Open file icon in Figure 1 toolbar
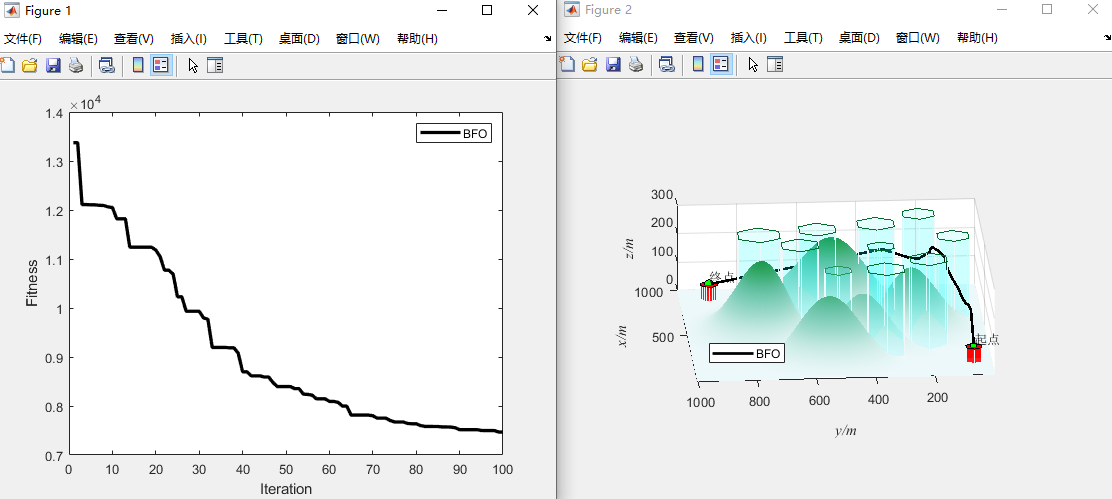1112x499 pixels. [30, 65]
